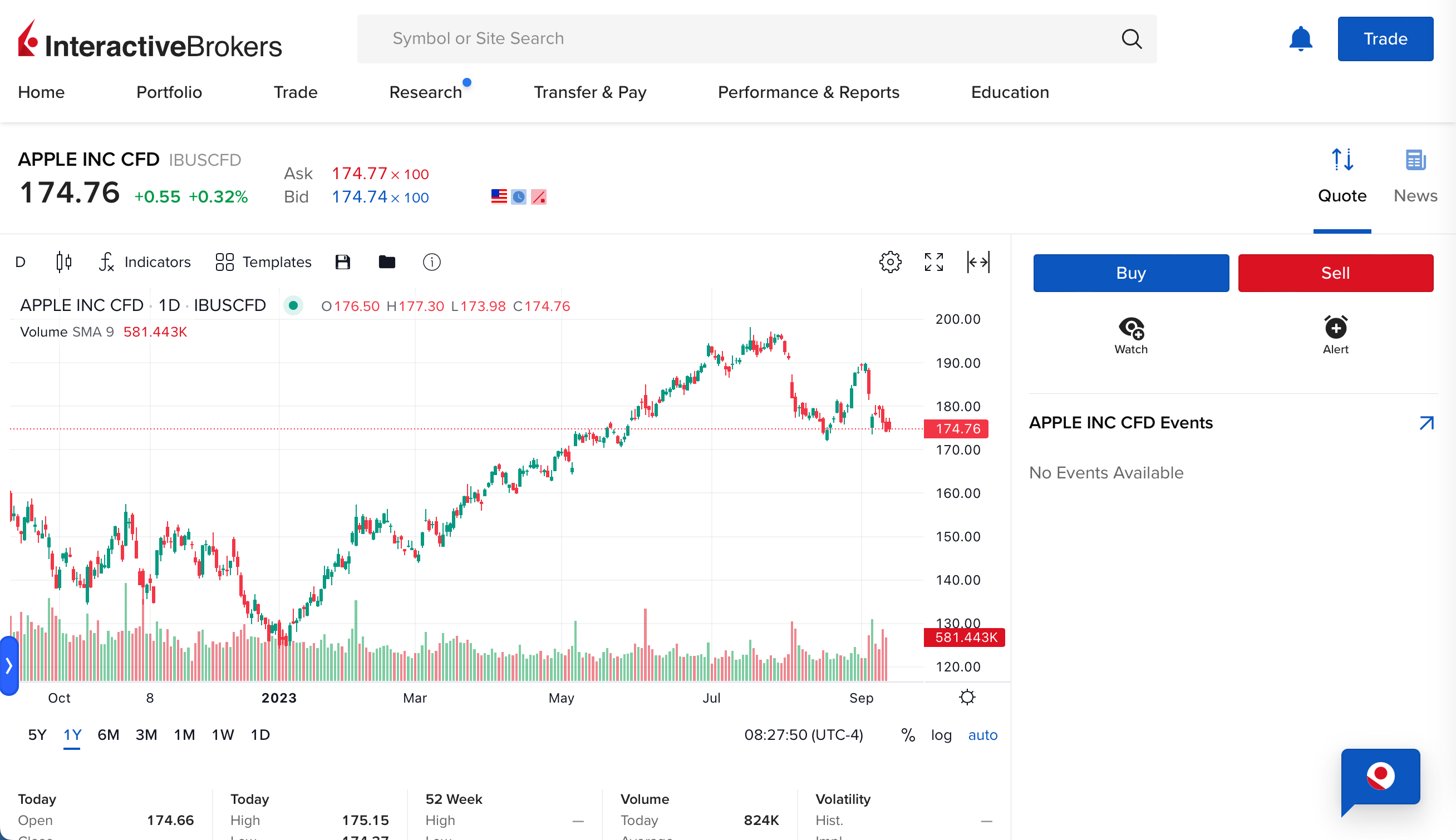Open saved chart folder icon
1456x840 pixels.
387,262
